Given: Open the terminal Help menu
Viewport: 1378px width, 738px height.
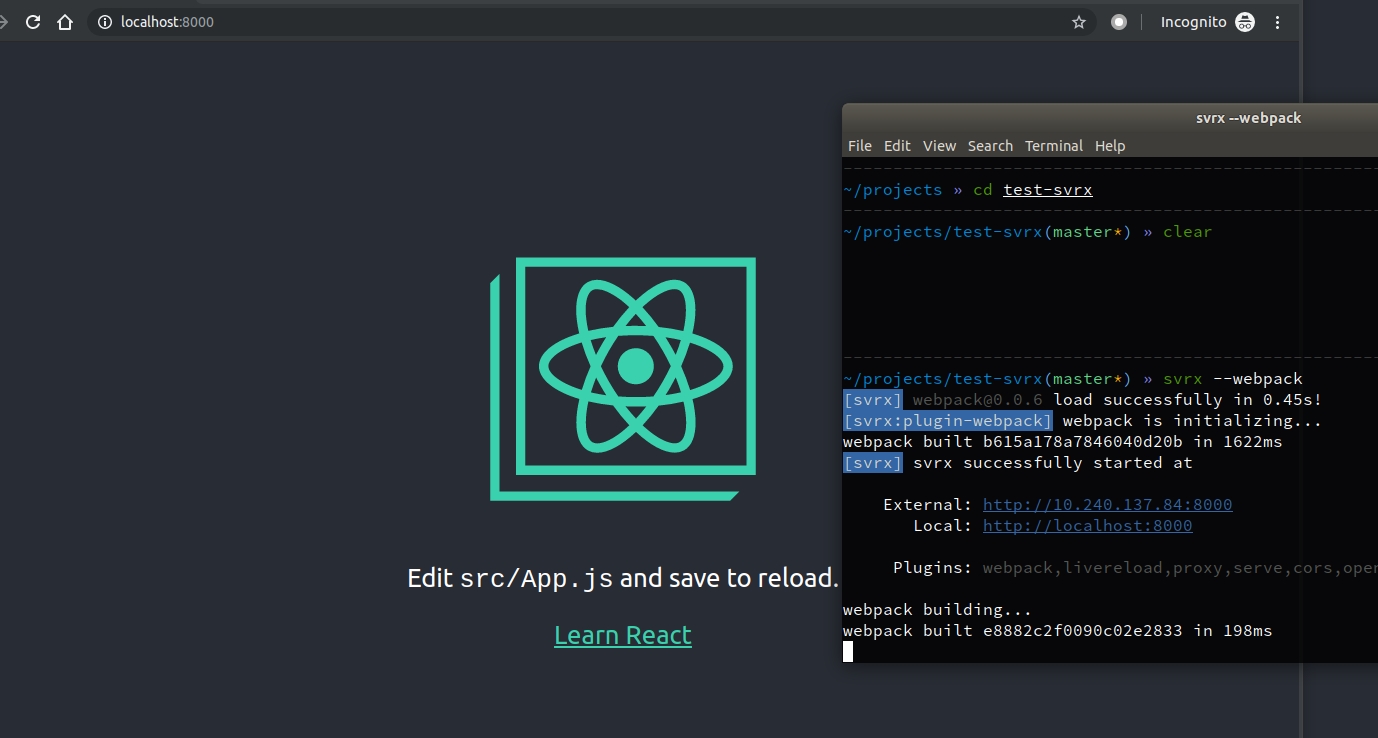Looking at the screenshot, I should click(1110, 146).
